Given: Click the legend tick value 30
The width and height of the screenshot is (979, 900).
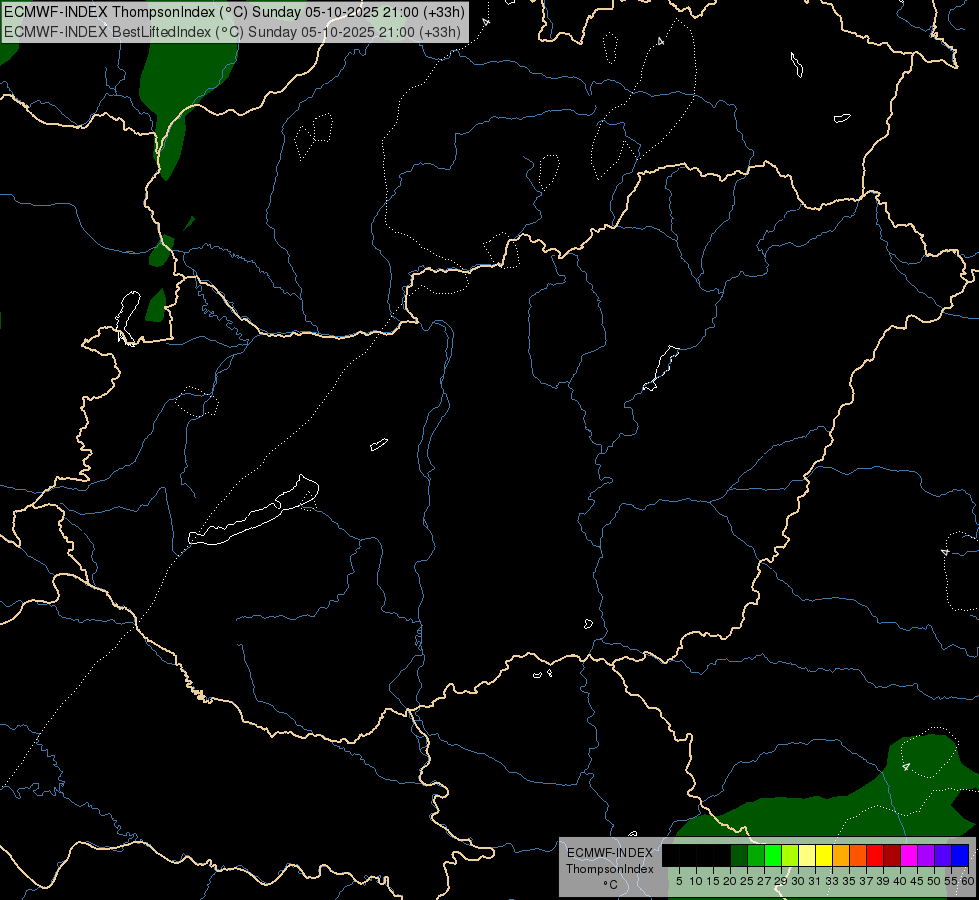Looking at the screenshot, I should pyautogui.click(x=798, y=881).
